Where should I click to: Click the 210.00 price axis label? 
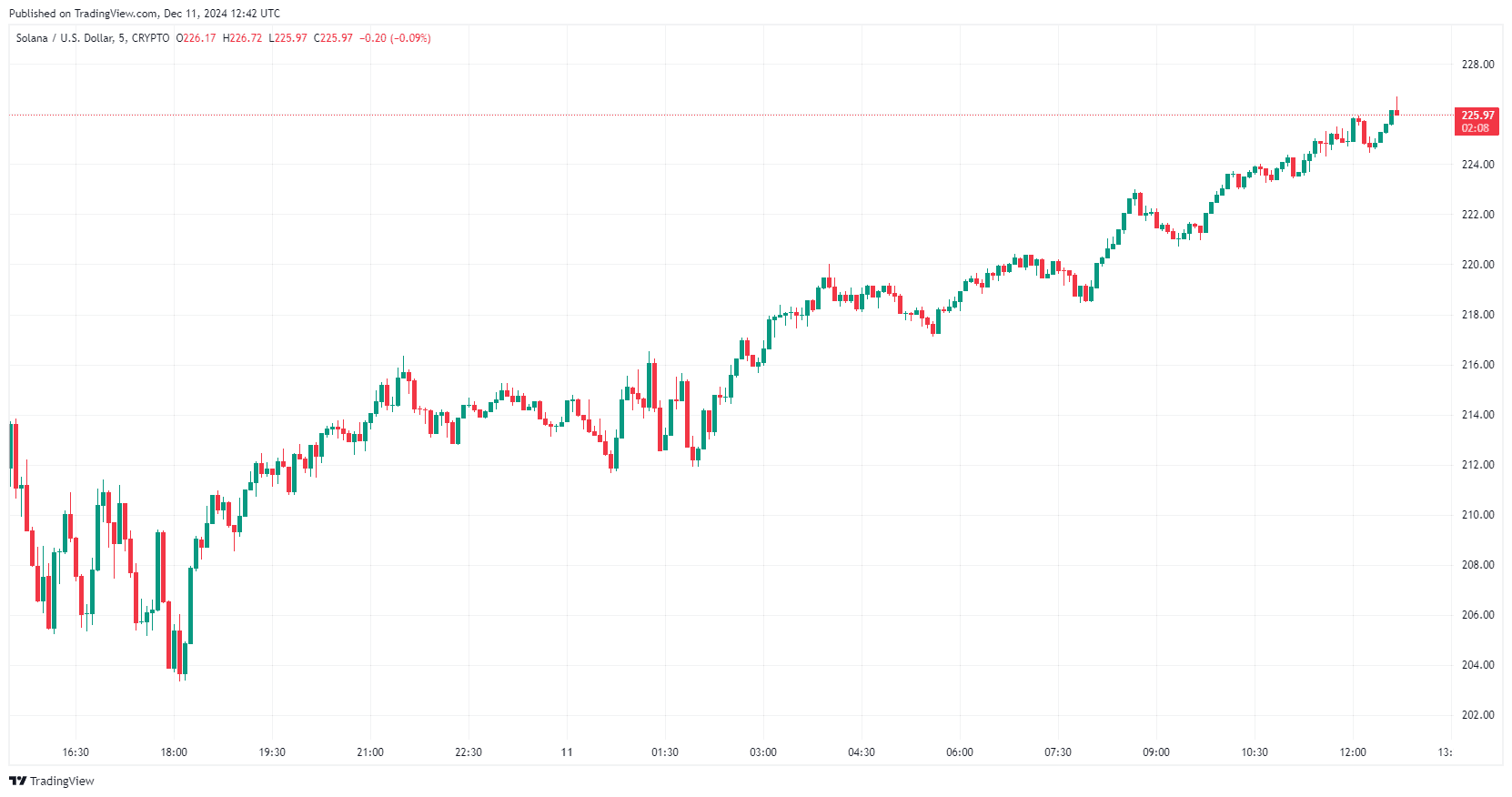(1477, 515)
